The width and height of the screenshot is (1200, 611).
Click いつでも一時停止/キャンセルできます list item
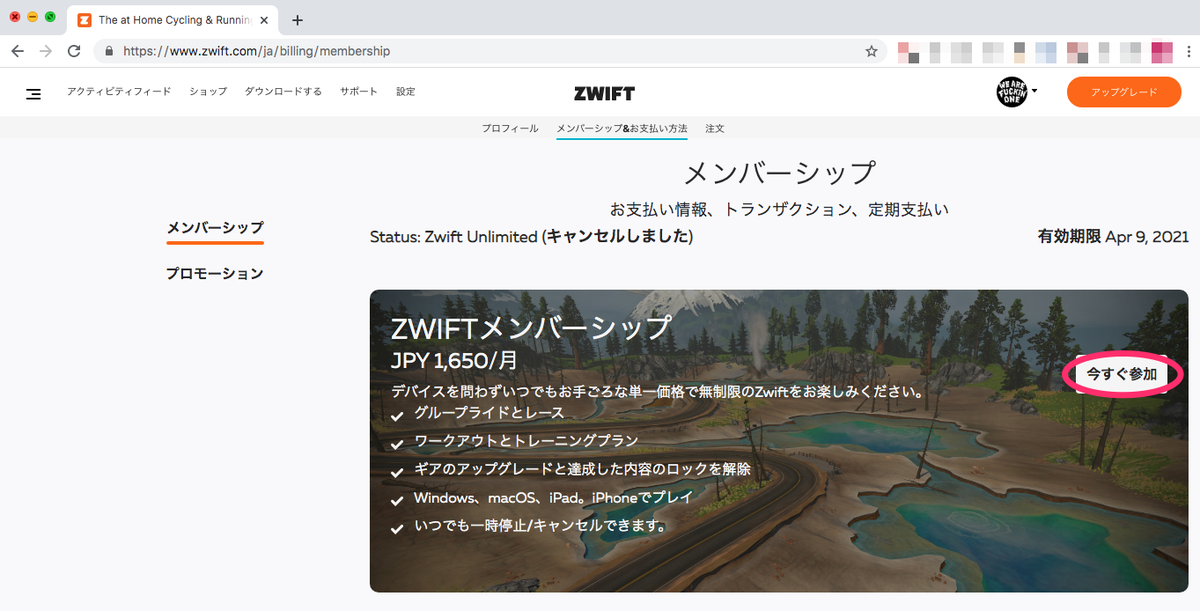(541, 525)
